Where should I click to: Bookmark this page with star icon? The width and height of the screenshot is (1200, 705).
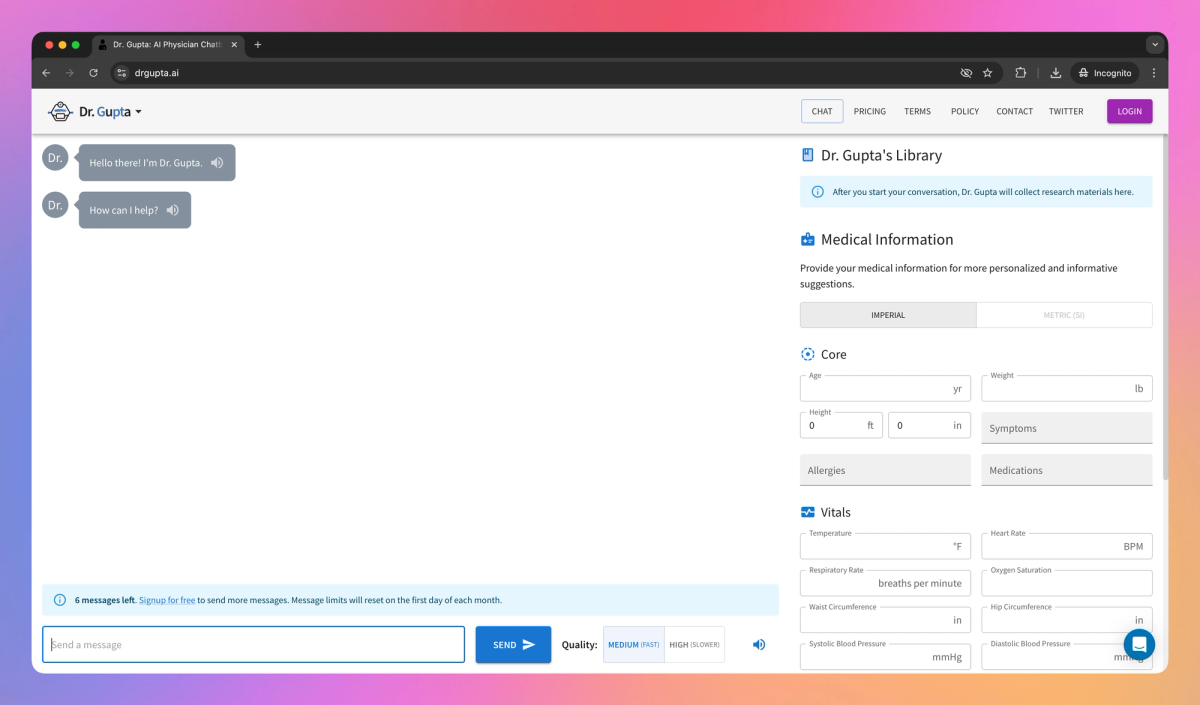tap(988, 73)
